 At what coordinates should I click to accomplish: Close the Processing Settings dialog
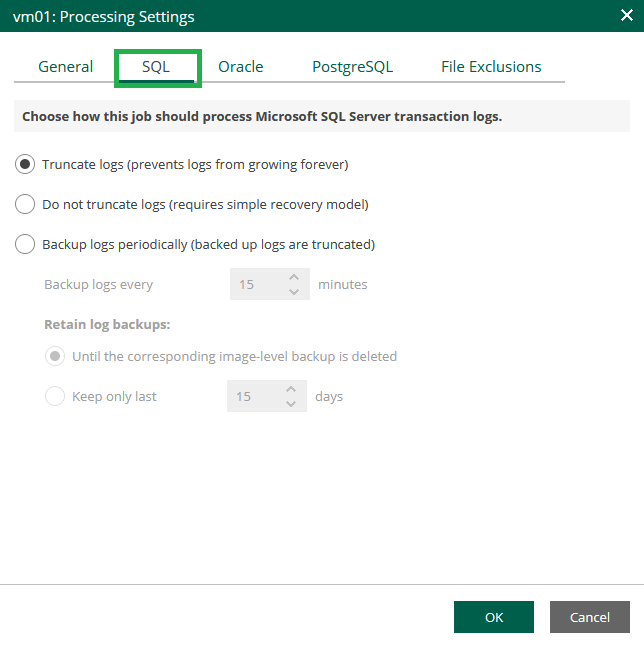[626, 15]
